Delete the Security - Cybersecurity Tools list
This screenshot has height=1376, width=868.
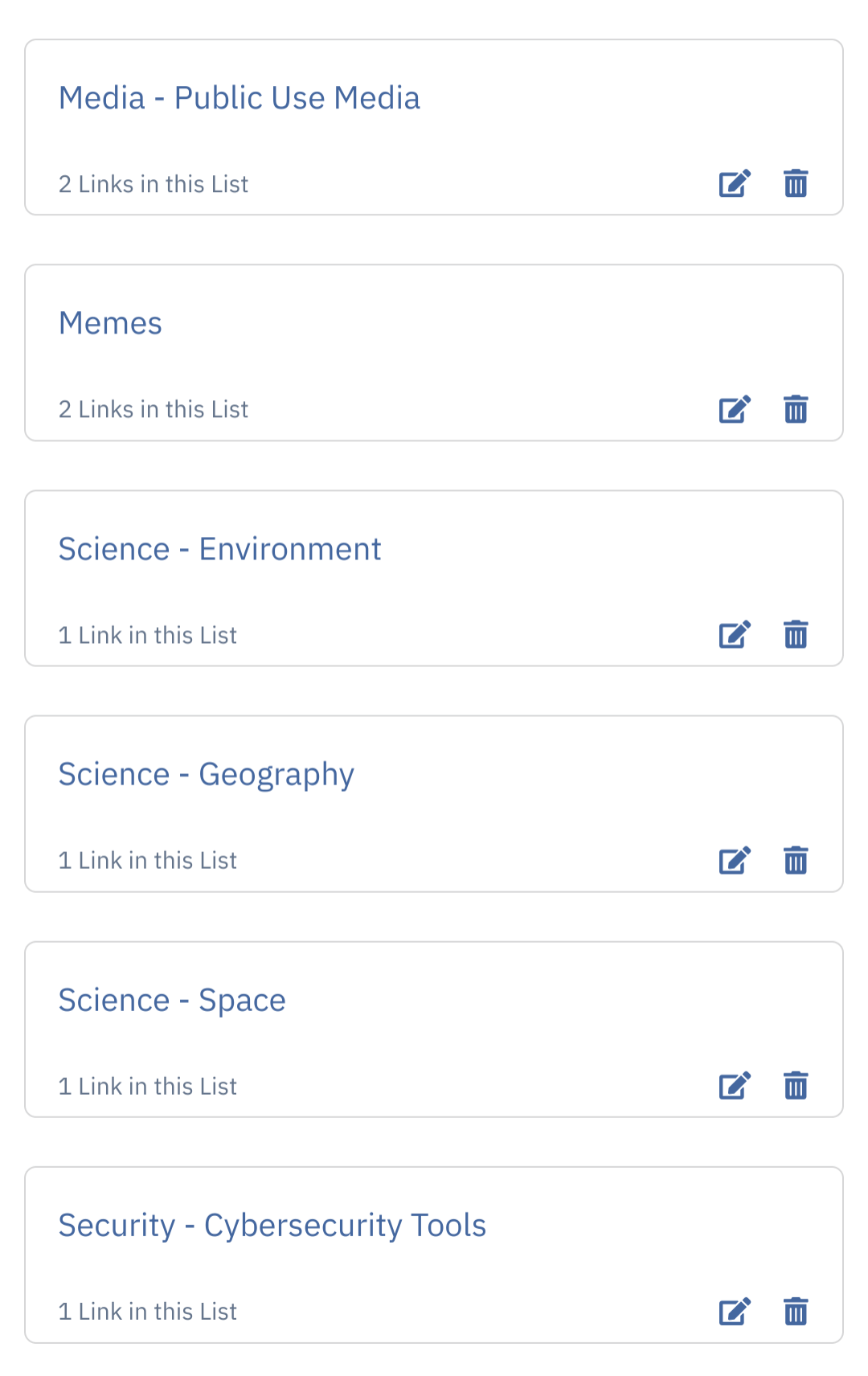796,1312
